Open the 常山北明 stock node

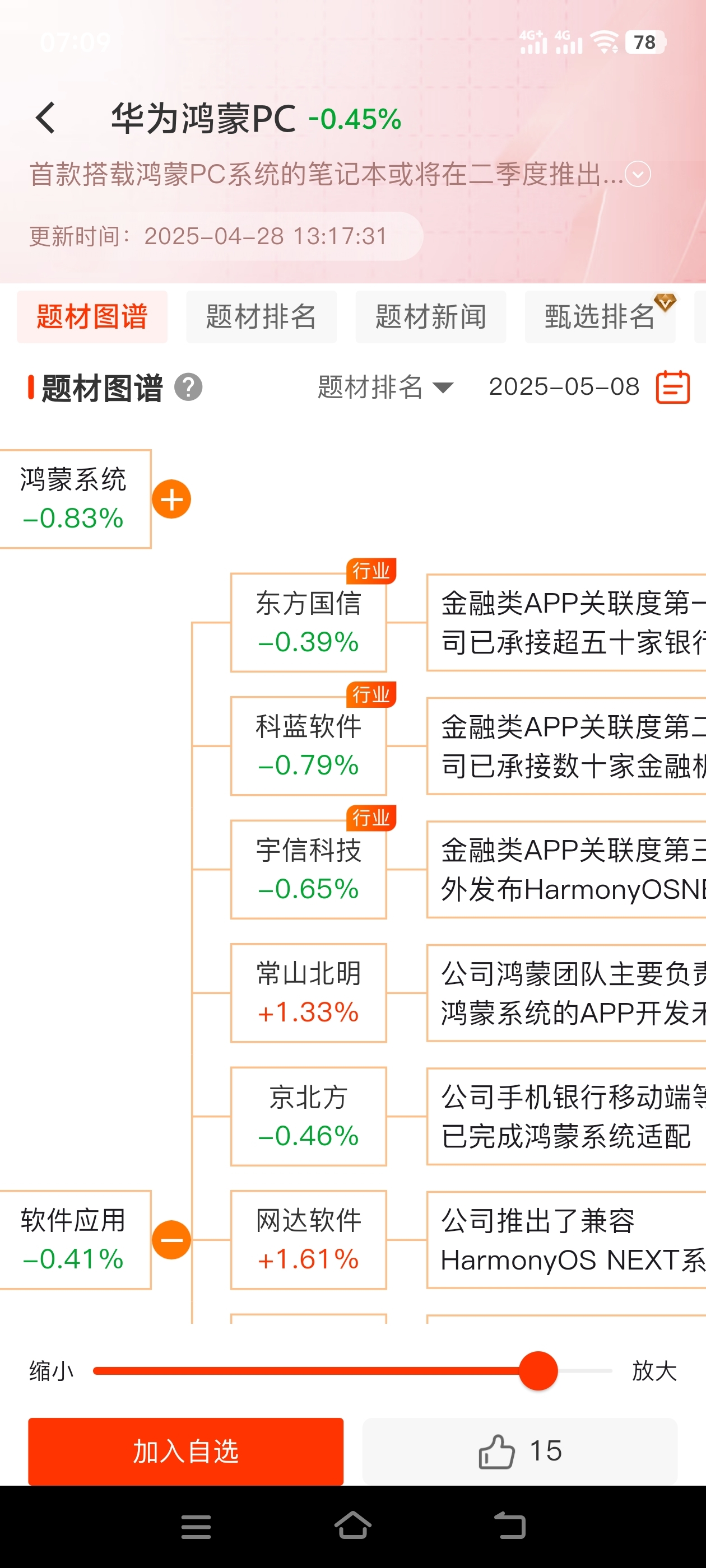(308, 993)
